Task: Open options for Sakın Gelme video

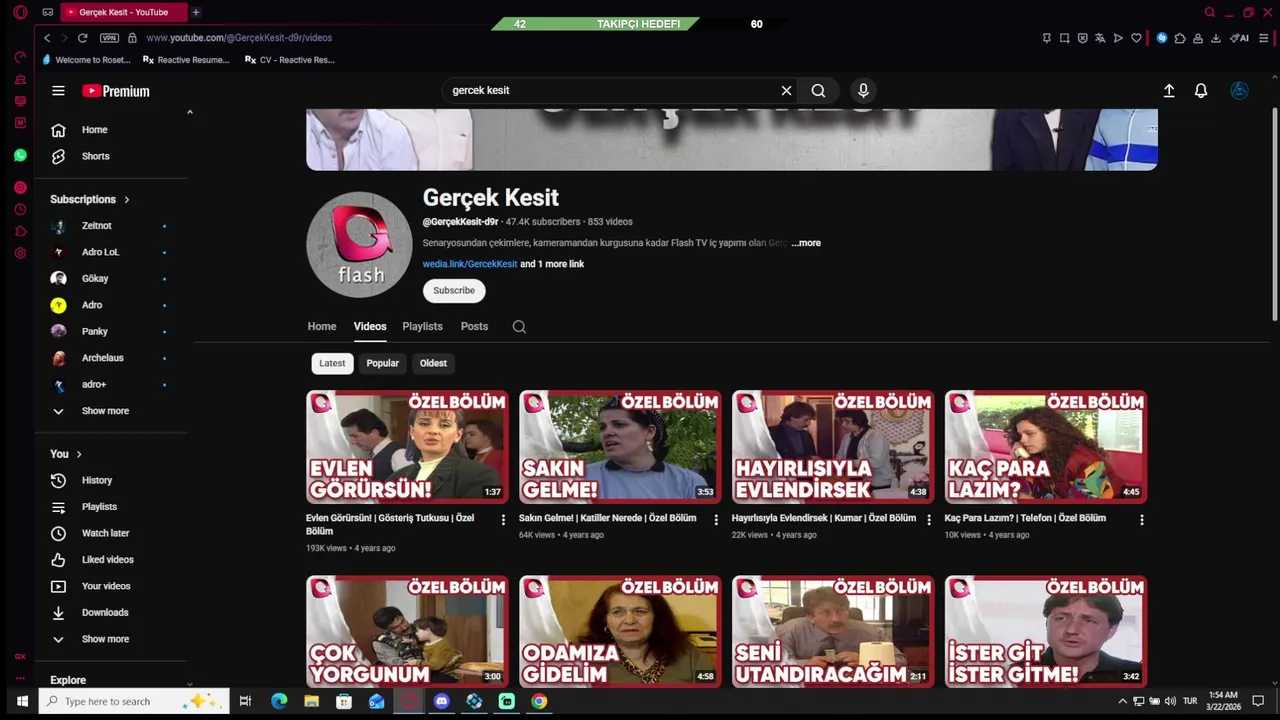Action: 716,520
